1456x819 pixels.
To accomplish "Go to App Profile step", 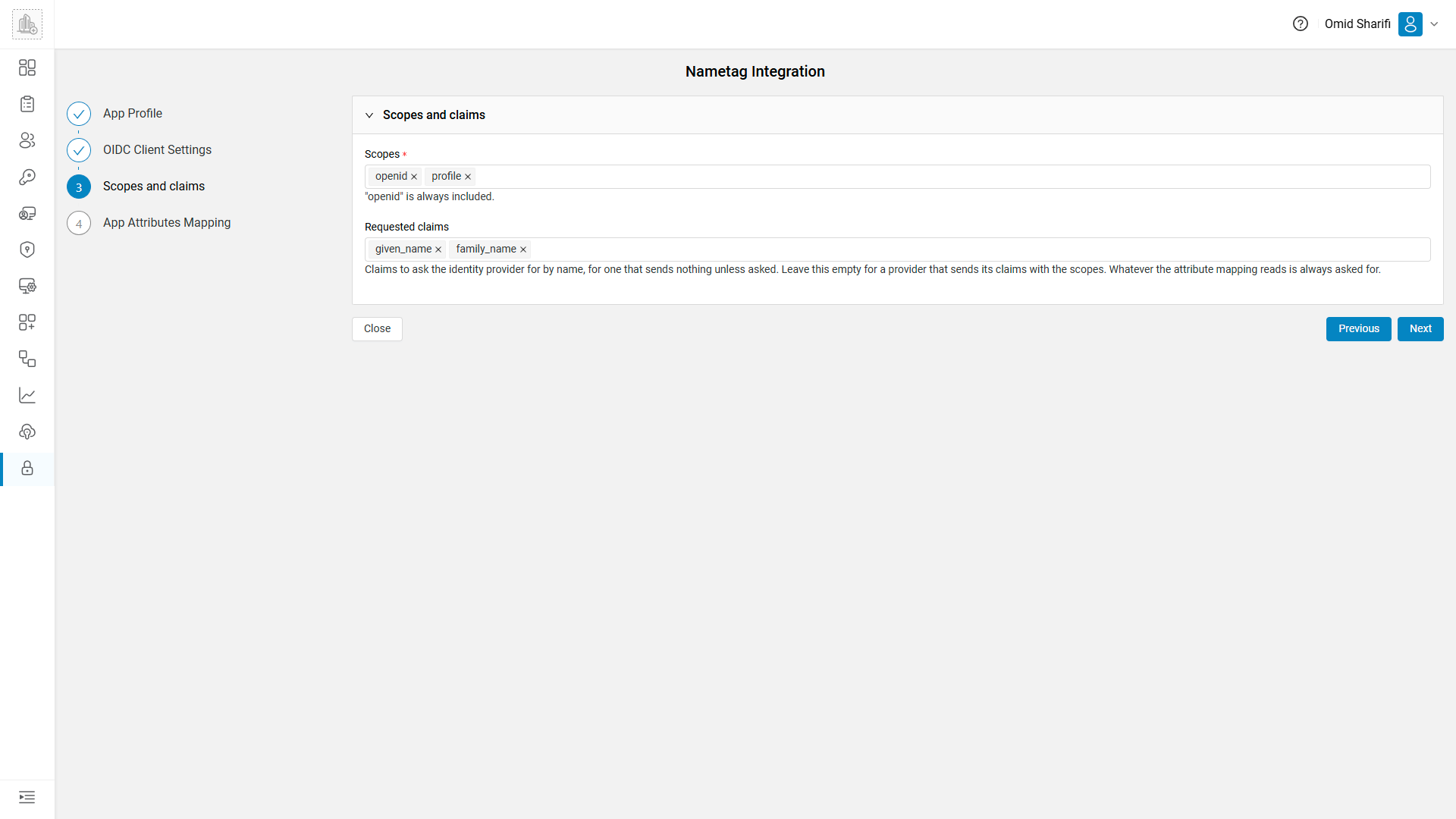I will pyautogui.click(x=133, y=114).
